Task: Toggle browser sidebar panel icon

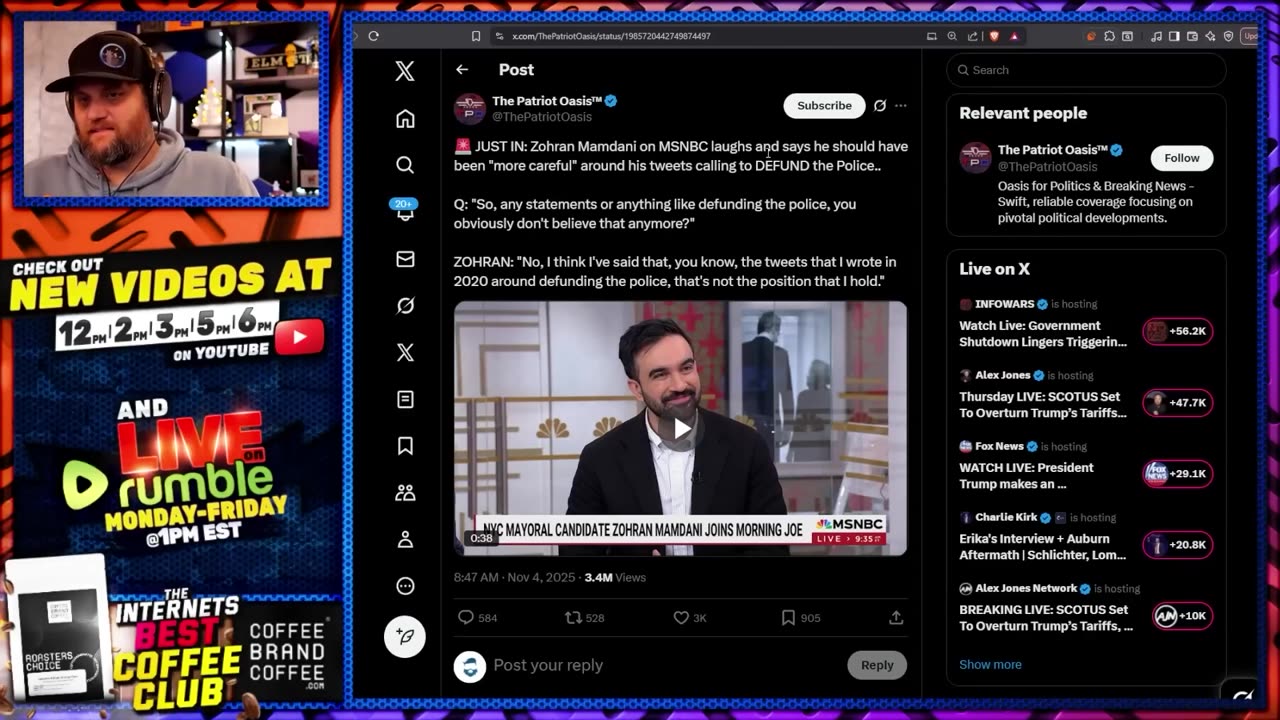Action: point(1174,36)
